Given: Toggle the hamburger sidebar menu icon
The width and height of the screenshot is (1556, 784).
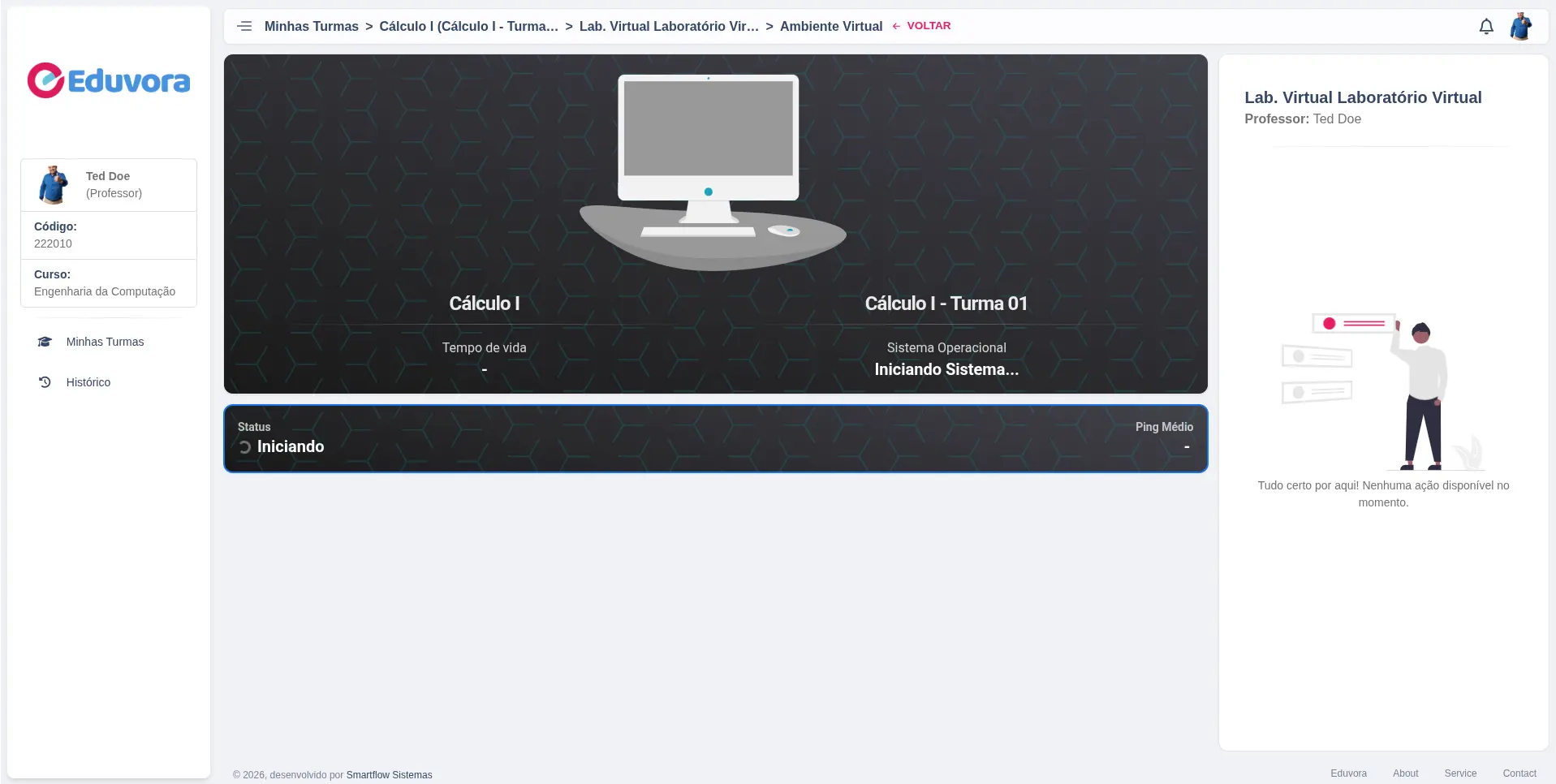Looking at the screenshot, I should 244,26.
